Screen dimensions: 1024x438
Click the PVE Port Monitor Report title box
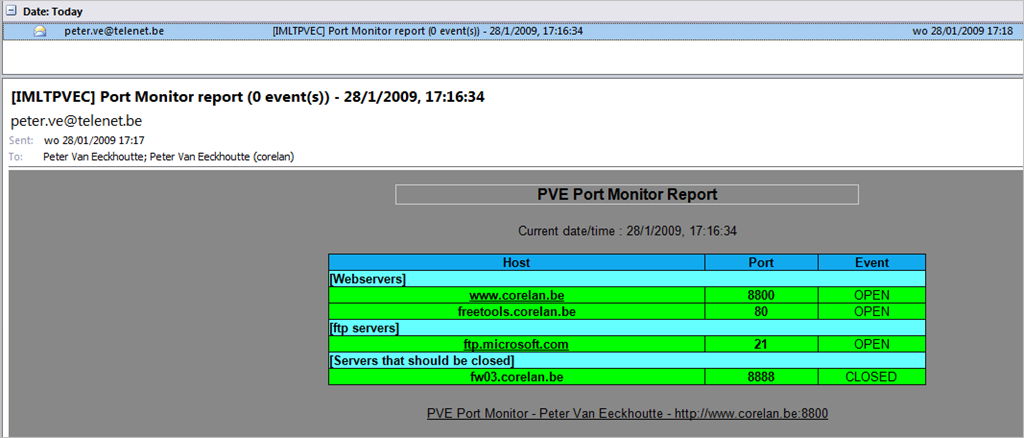[x=627, y=194]
